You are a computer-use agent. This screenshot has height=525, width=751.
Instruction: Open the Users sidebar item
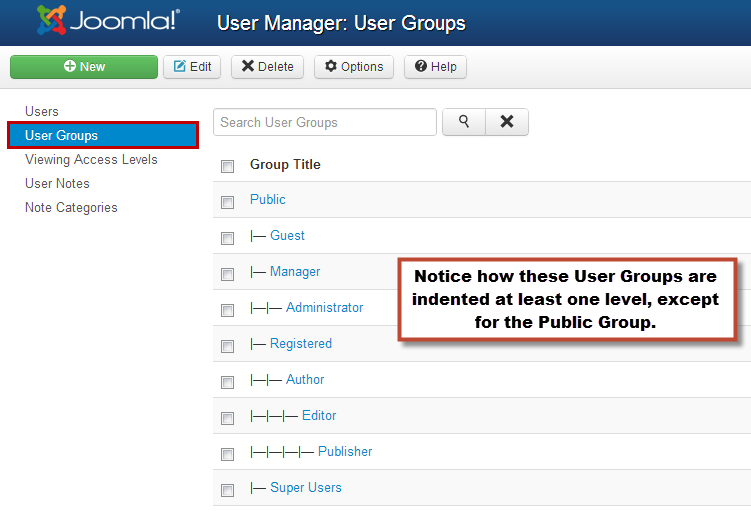click(42, 112)
